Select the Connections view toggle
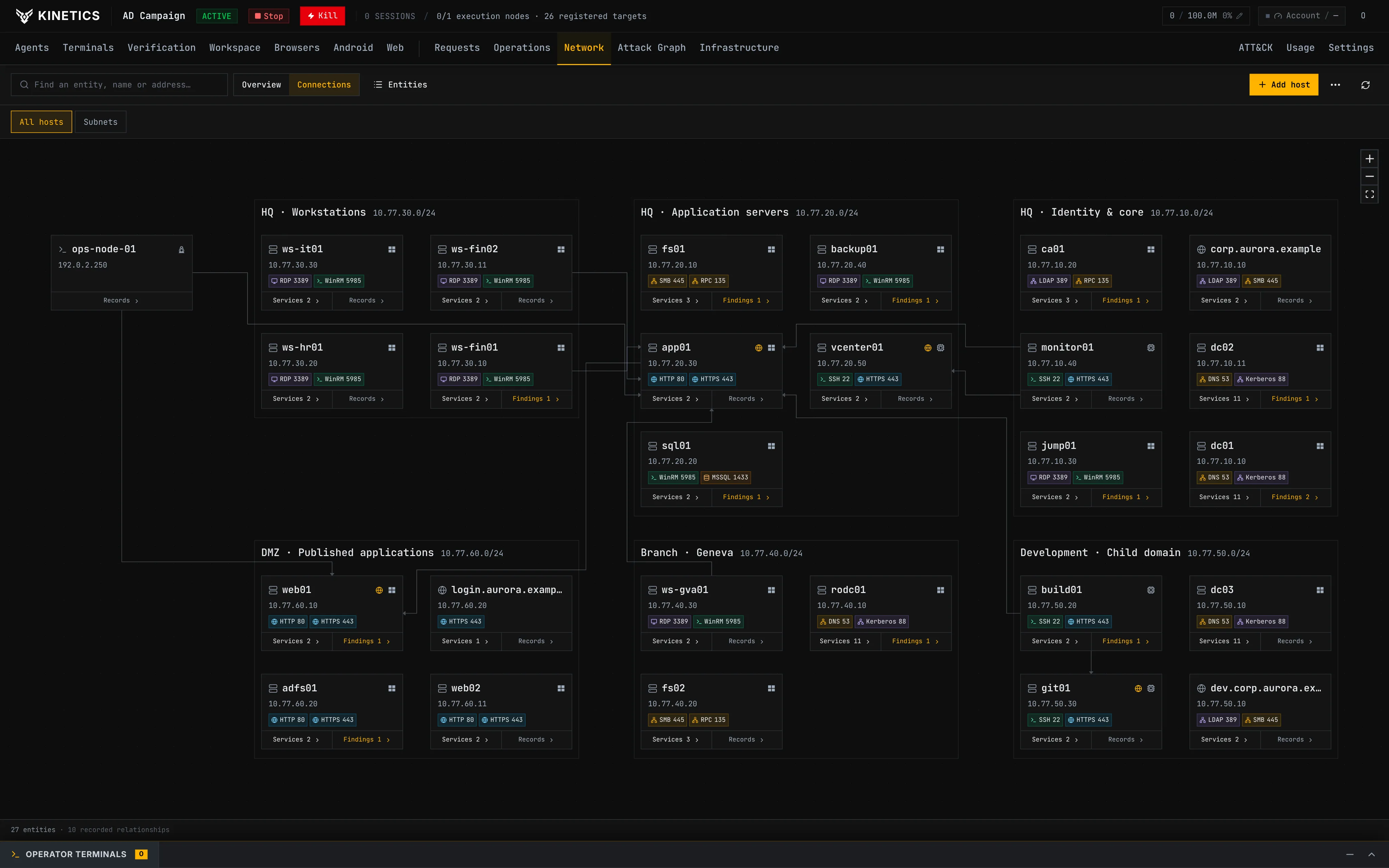 coord(324,85)
